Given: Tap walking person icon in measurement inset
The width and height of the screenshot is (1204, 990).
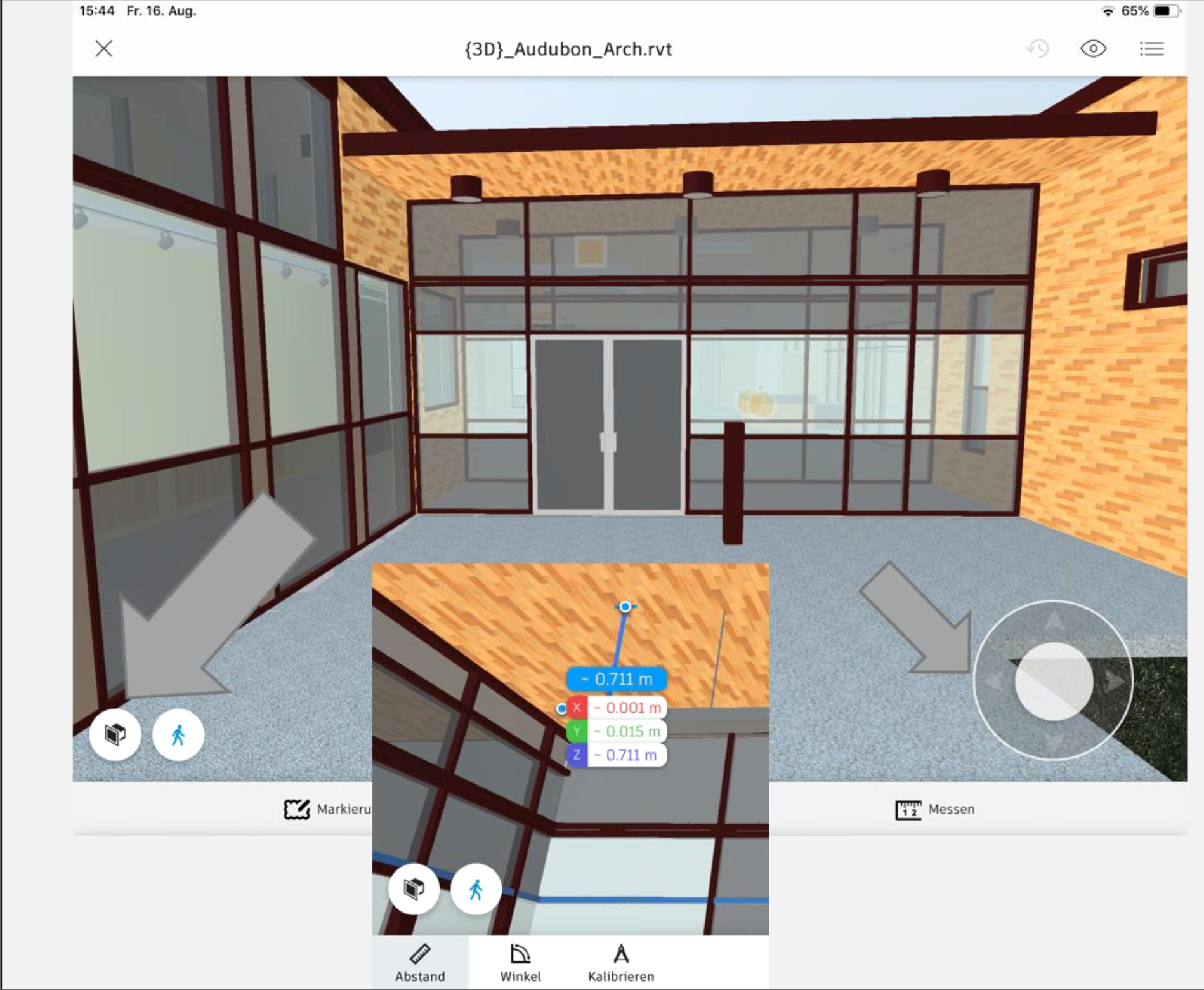Looking at the screenshot, I should [476, 889].
